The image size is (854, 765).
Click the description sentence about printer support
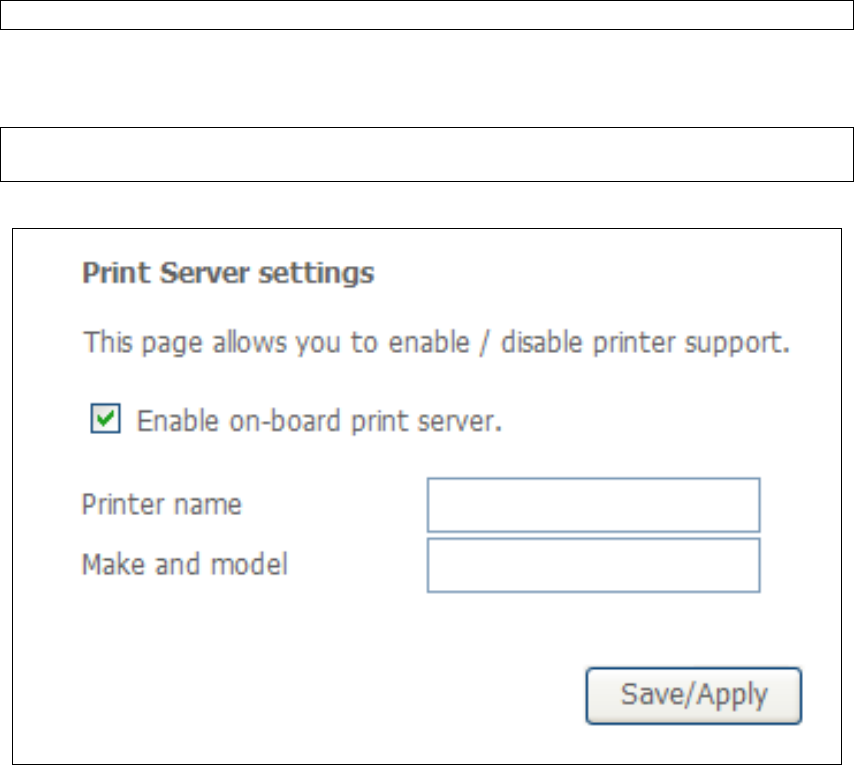click(x=436, y=343)
